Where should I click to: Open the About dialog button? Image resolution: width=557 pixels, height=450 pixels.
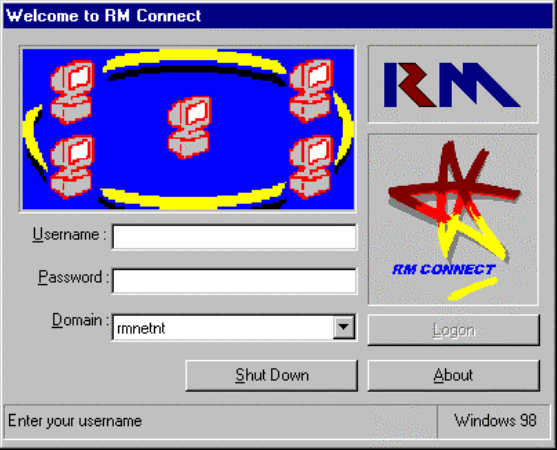tap(454, 375)
